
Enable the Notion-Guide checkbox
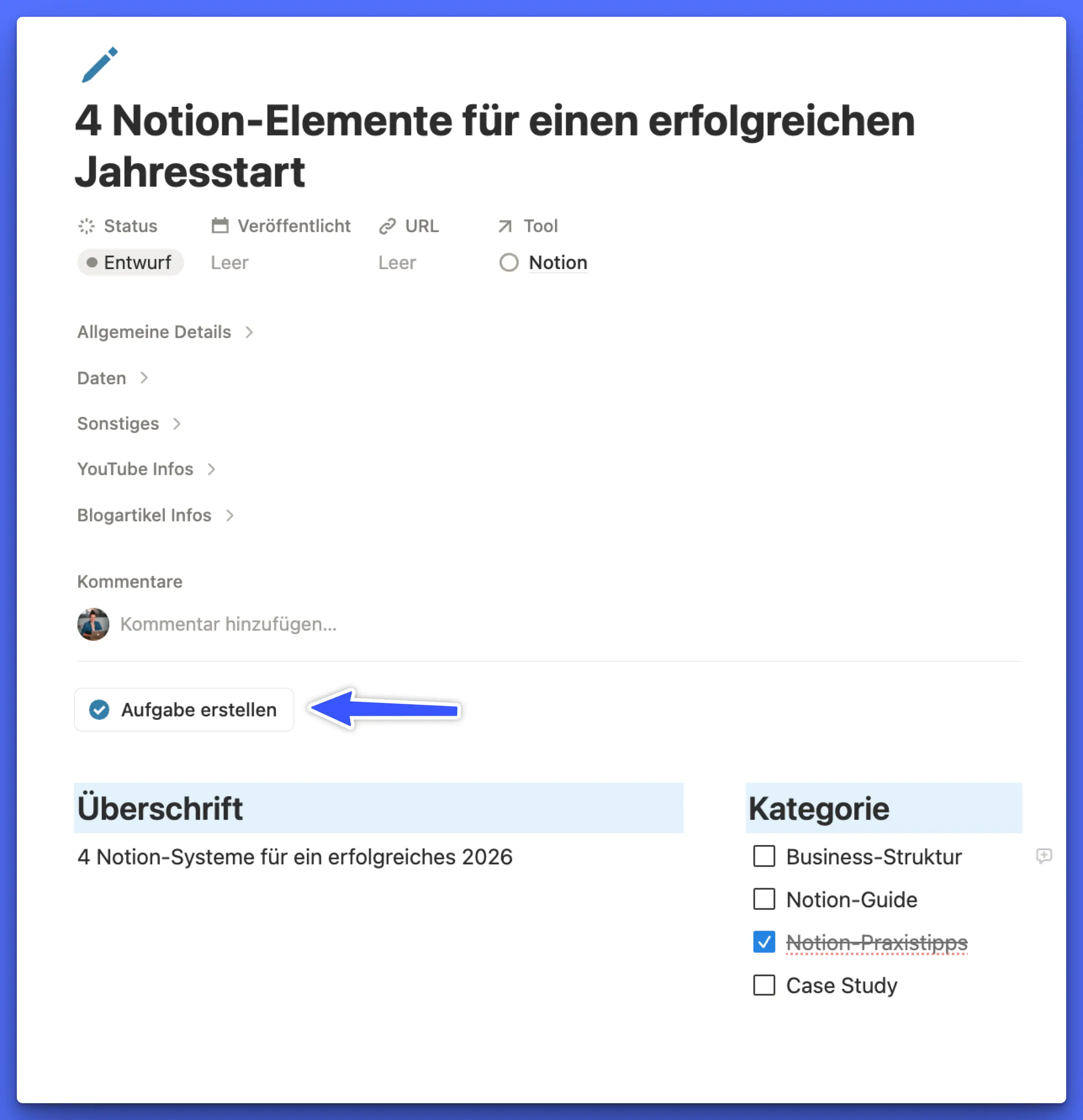click(764, 899)
